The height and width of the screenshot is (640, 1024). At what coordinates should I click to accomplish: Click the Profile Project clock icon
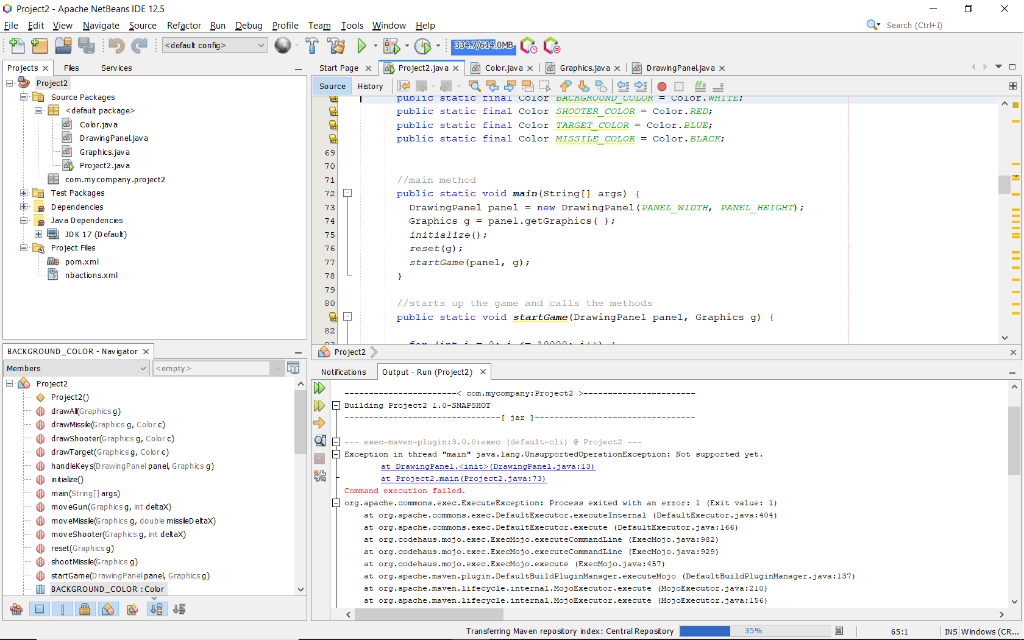click(x=421, y=46)
